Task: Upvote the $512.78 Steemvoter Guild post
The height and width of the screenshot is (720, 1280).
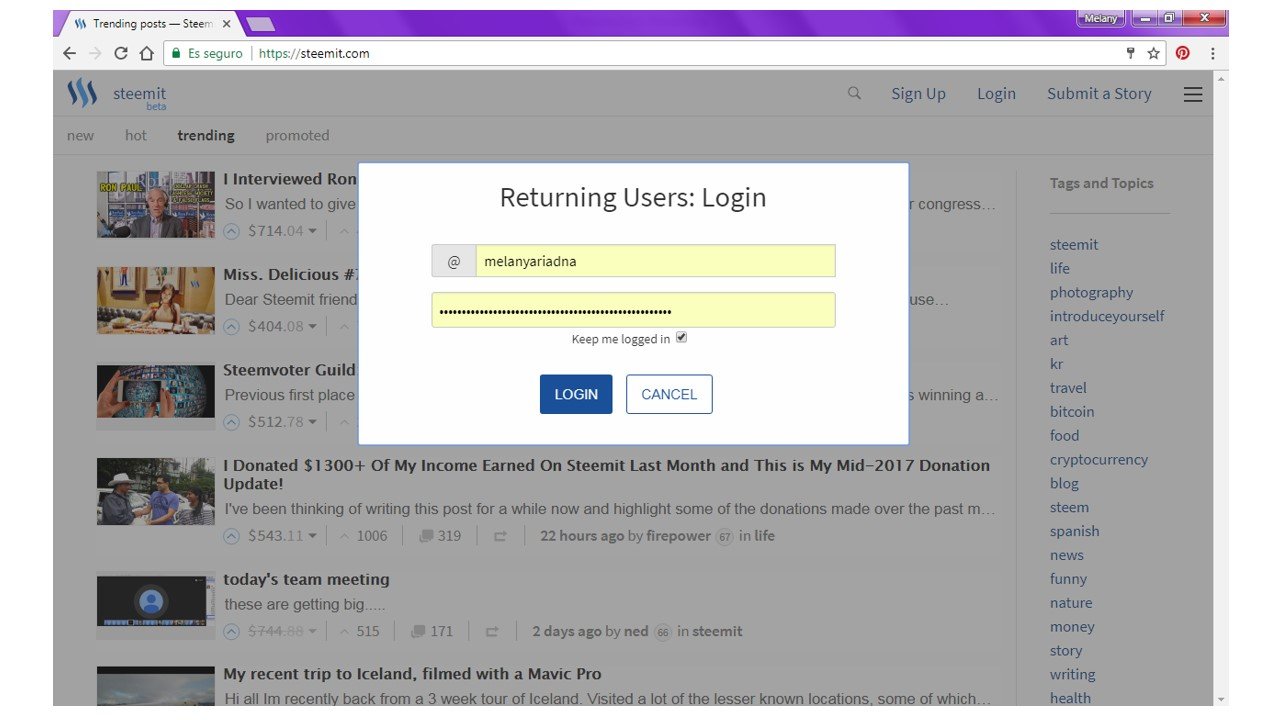Action: [x=231, y=422]
